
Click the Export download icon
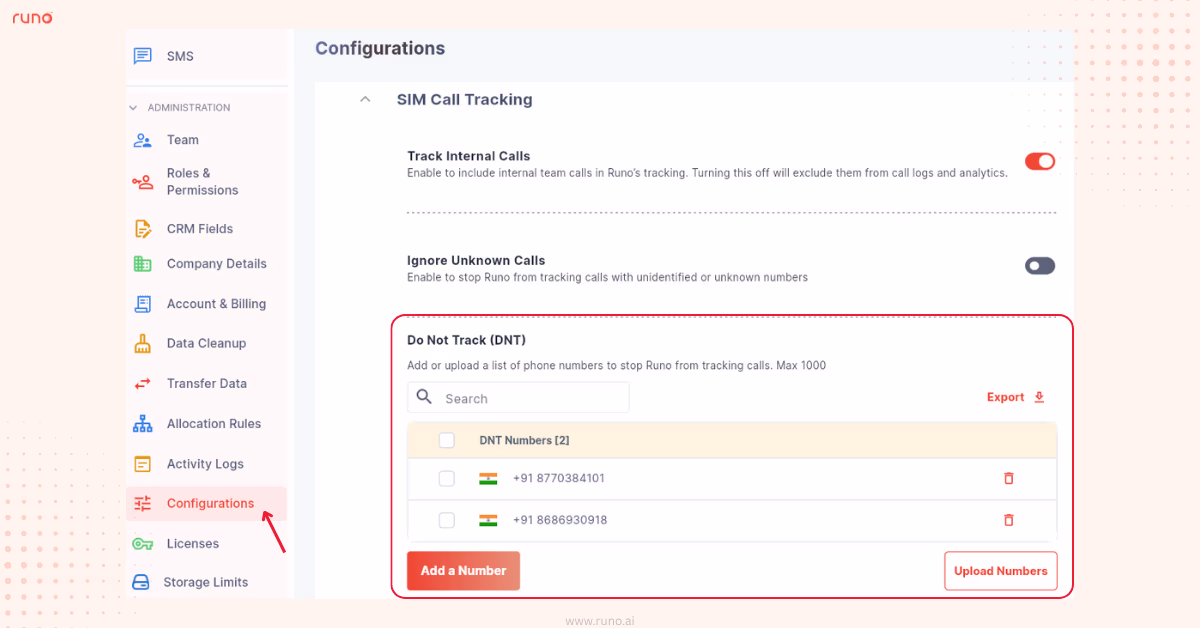pyautogui.click(x=1038, y=397)
